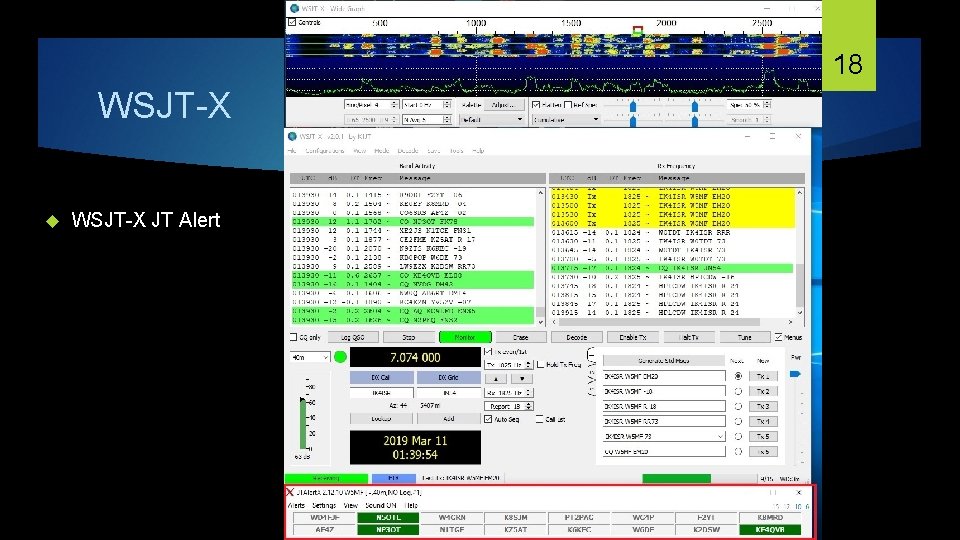Toggle the Menus checkbox
This screenshot has width=960, height=540.
778,337
